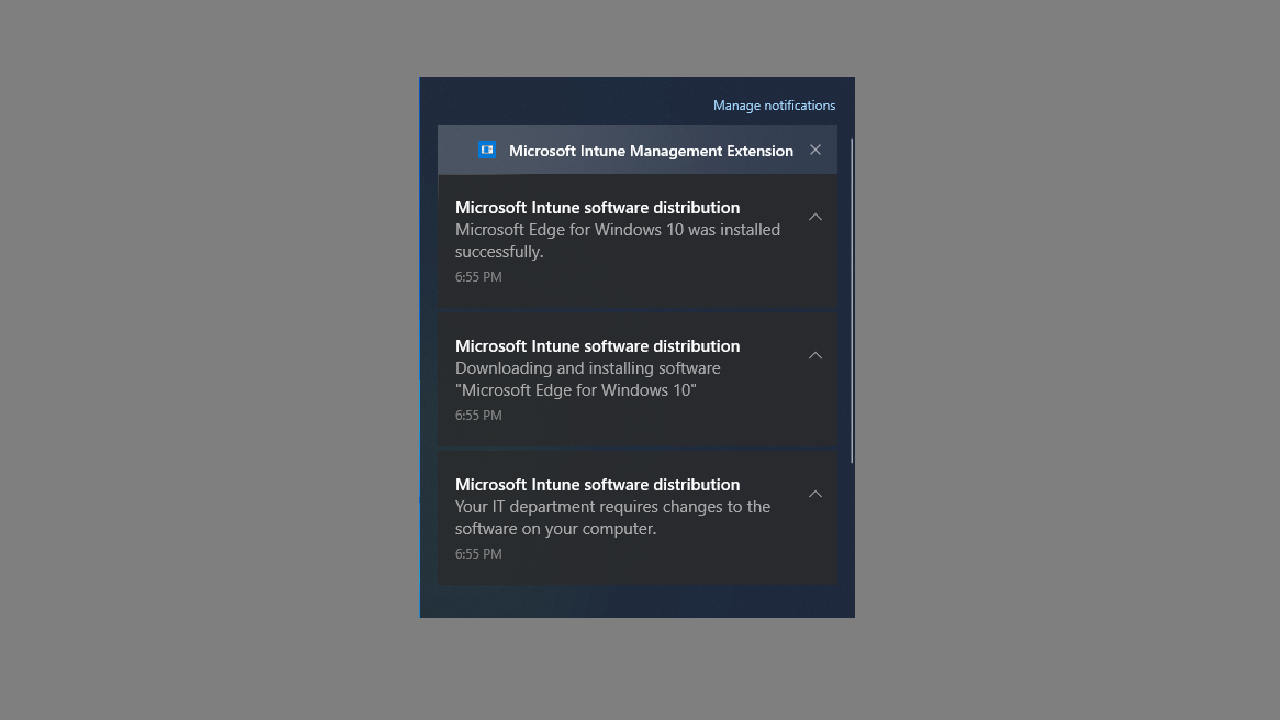Dismiss the Intune Management Extension notification group
Image resolution: width=1280 pixels, height=720 pixels.
815,150
